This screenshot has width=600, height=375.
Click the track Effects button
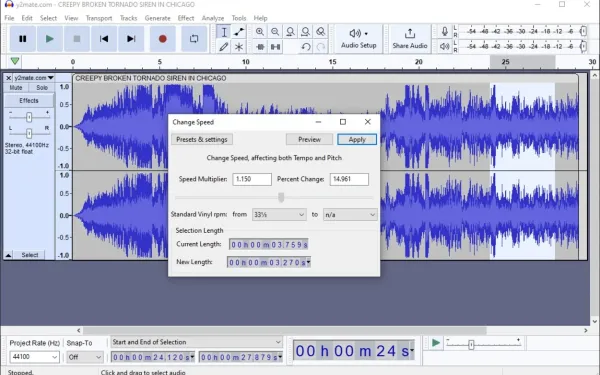29,101
